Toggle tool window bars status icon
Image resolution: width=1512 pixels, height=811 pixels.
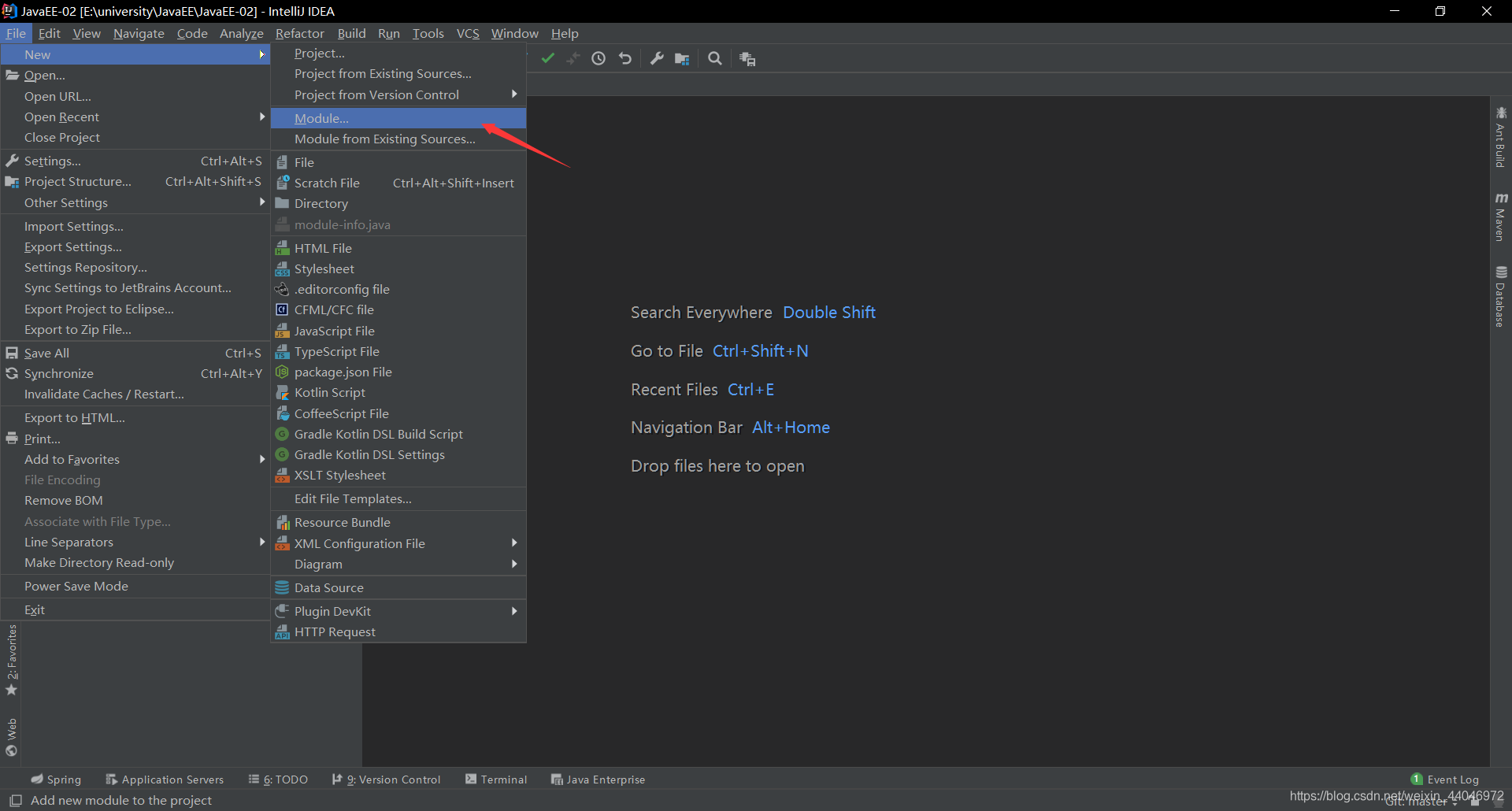[x=15, y=800]
